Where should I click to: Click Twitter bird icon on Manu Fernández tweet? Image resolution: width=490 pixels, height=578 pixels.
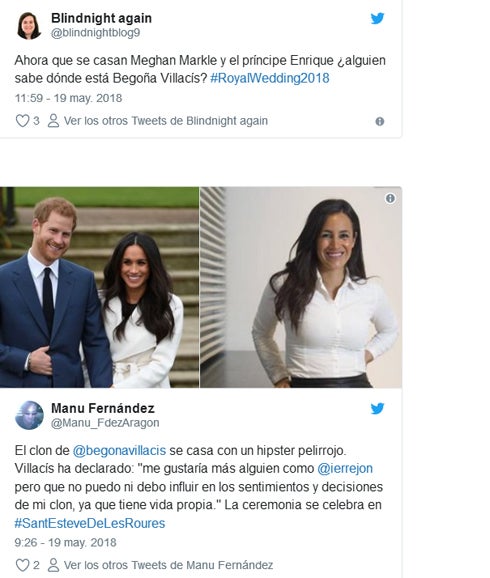(377, 408)
